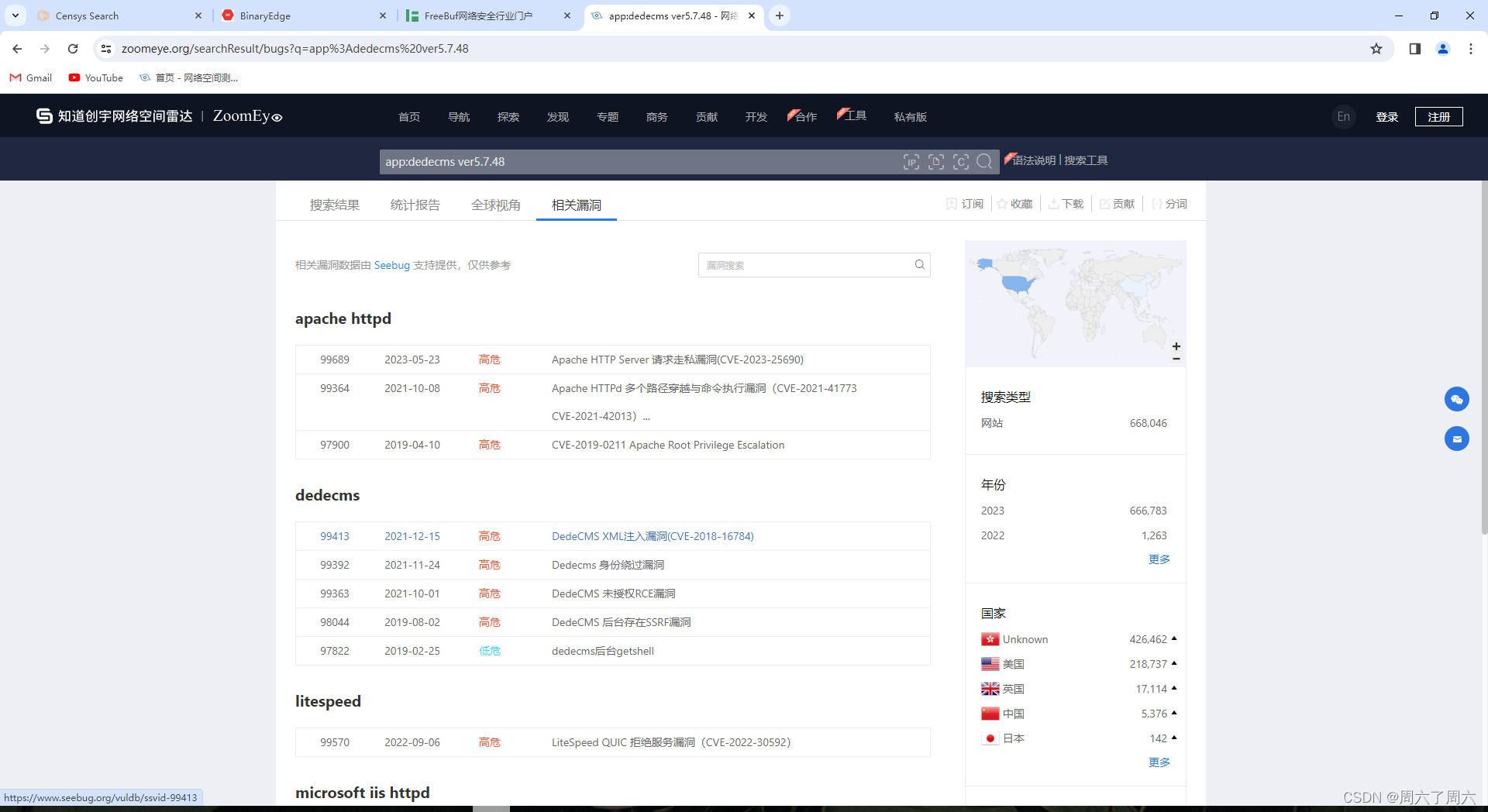This screenshot has height=812, width=1488.
Task: Open the email floating contact button
Action: pyautogui.click(x=1457, y=439)
